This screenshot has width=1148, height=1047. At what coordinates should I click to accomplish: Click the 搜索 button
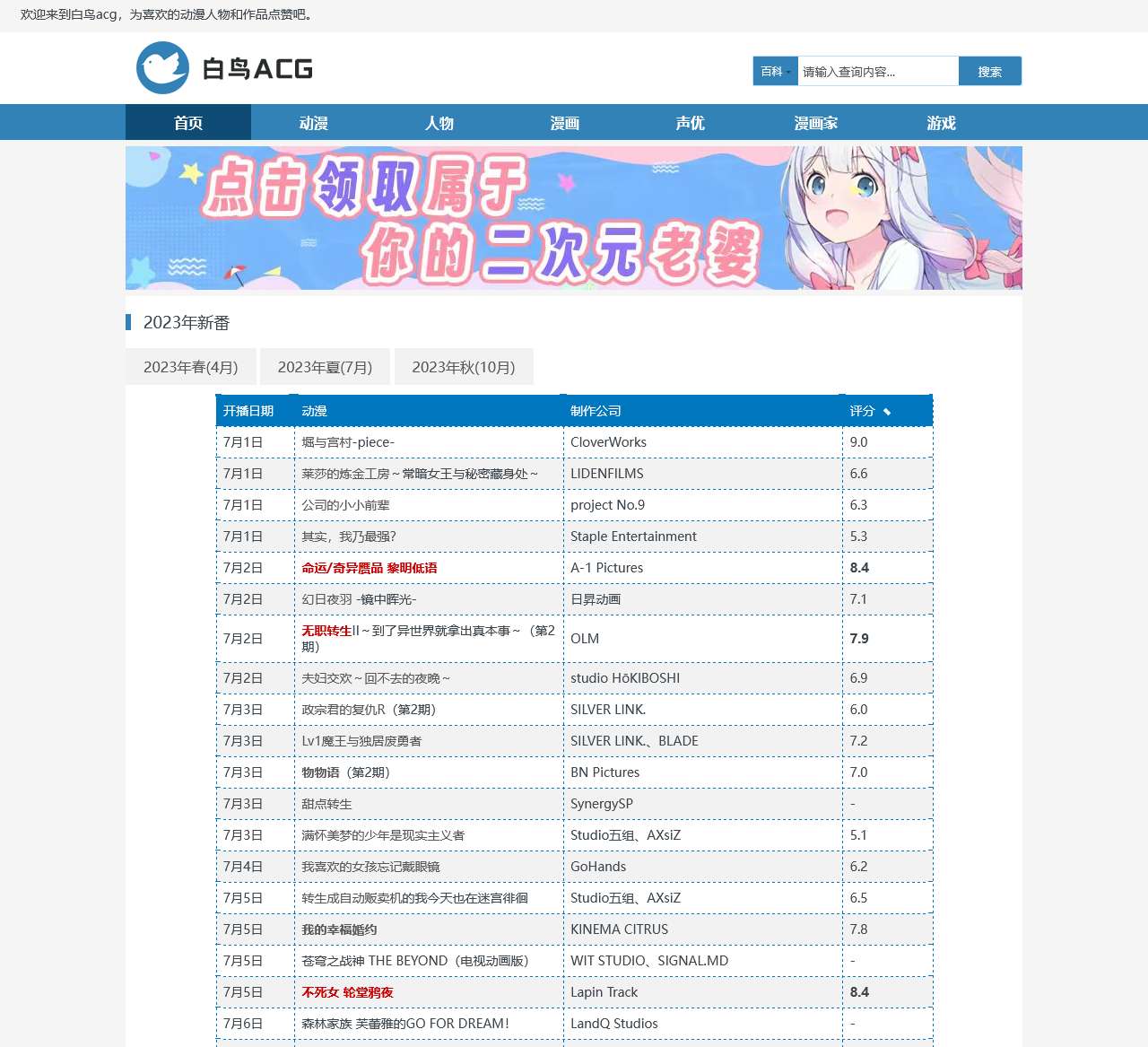point(990,72)
